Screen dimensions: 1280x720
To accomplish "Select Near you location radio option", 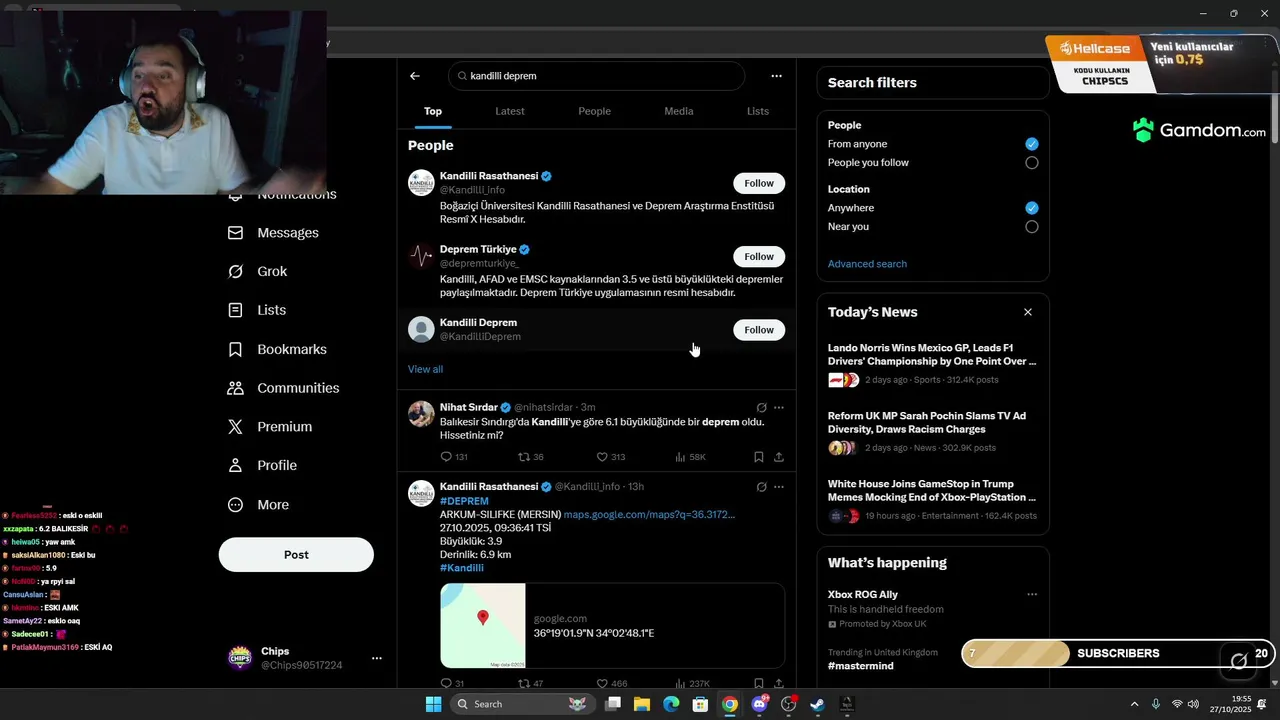I will (x=1032, y=227).
